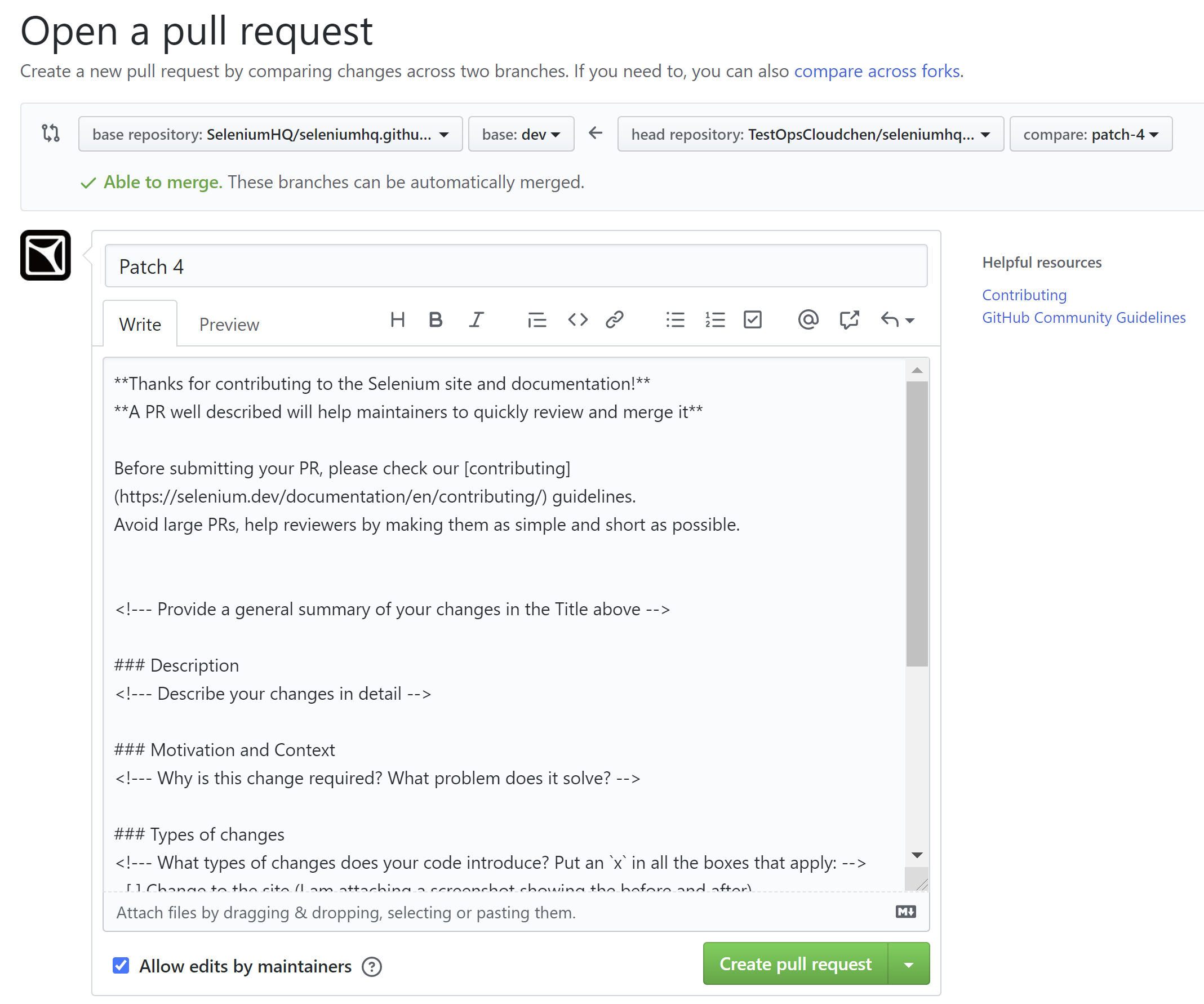Insert a bulleted list
Screen dimensions: 1204x1004
pyautogui.click(x=675, y=319)
